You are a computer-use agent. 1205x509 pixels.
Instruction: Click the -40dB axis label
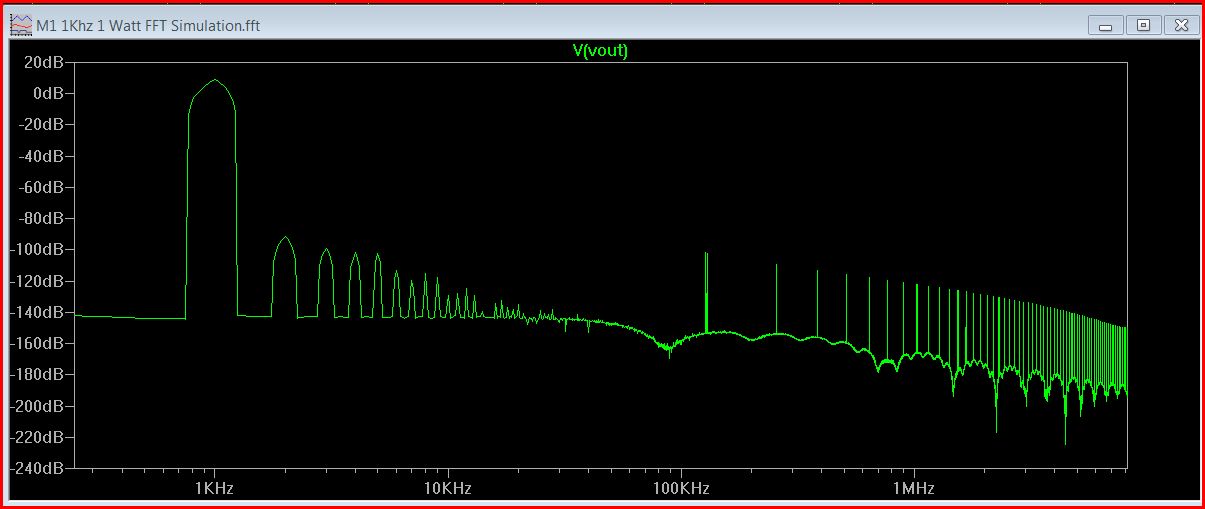click(x=41, y=156)
